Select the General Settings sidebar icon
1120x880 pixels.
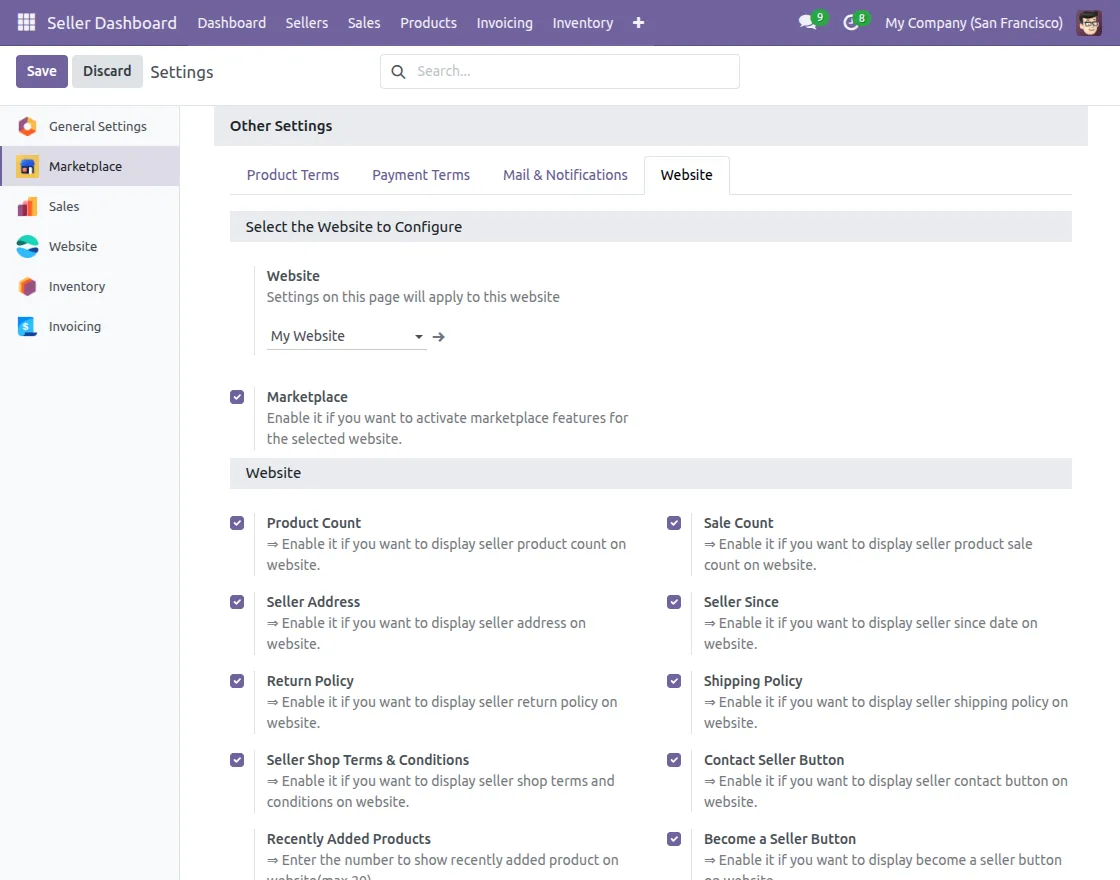click(27, 126)
